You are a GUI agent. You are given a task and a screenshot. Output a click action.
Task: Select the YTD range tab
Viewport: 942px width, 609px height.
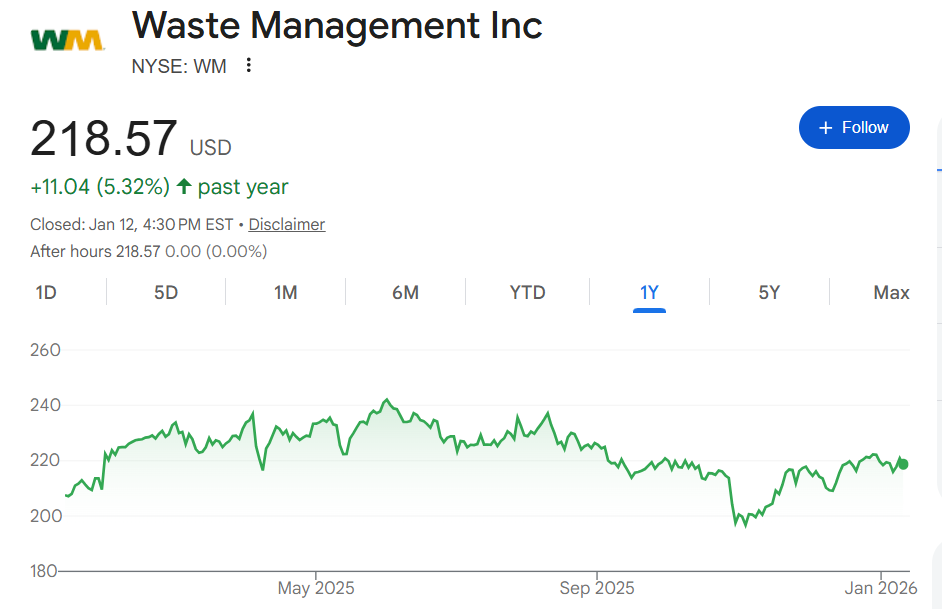[528, 293]
